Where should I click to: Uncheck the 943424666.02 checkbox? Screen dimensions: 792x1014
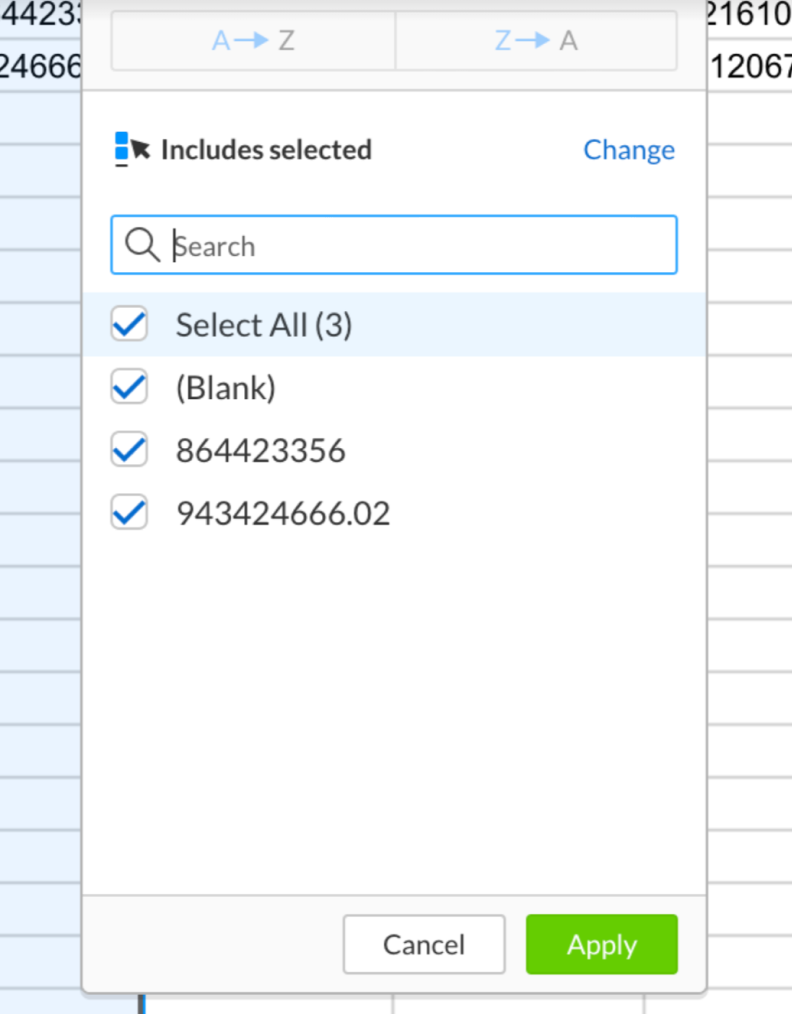click(129, 513)
